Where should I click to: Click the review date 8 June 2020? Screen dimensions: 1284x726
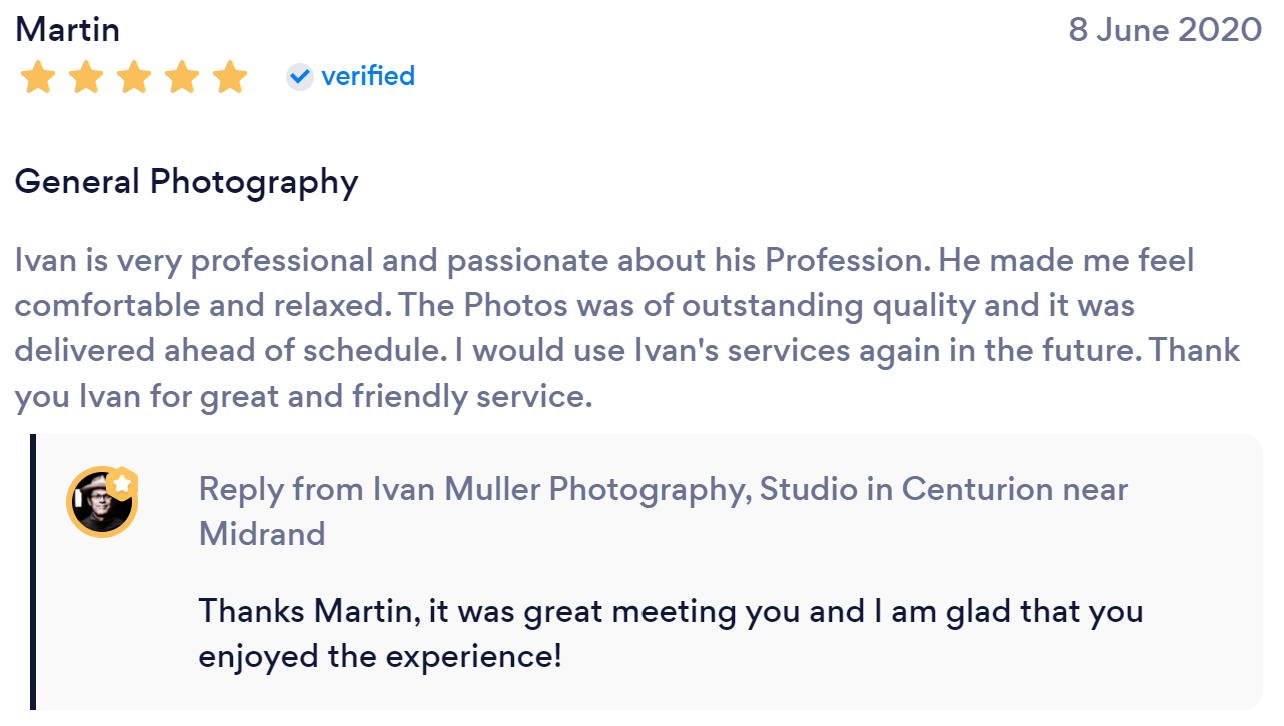click(1164, 29)
